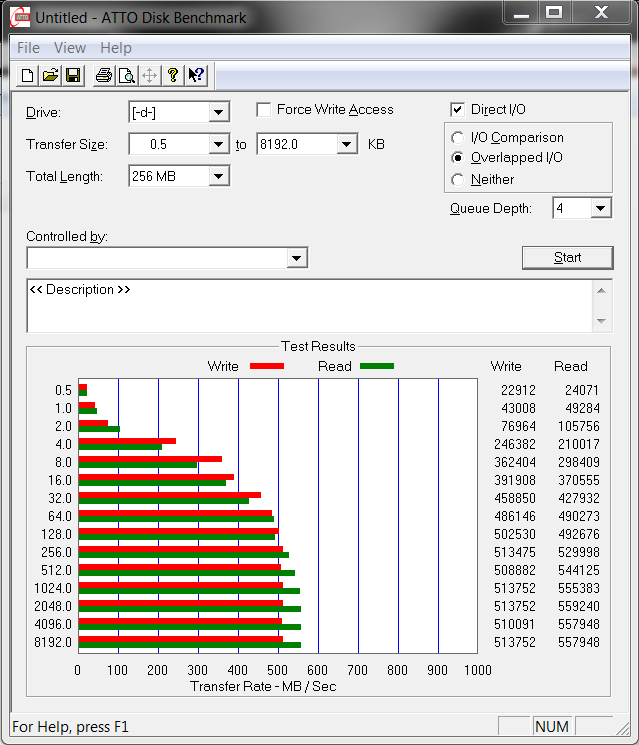Click the red Write legend swatch

[266, 367]
